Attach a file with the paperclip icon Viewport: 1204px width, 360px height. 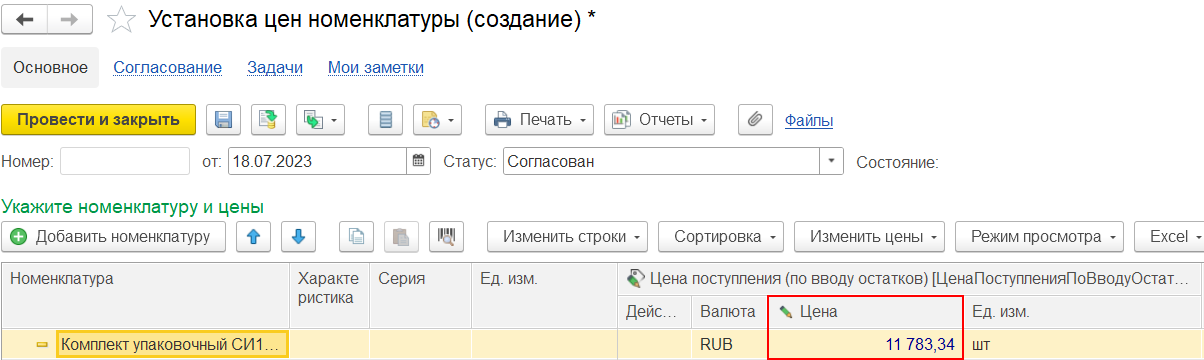[755, 120]
